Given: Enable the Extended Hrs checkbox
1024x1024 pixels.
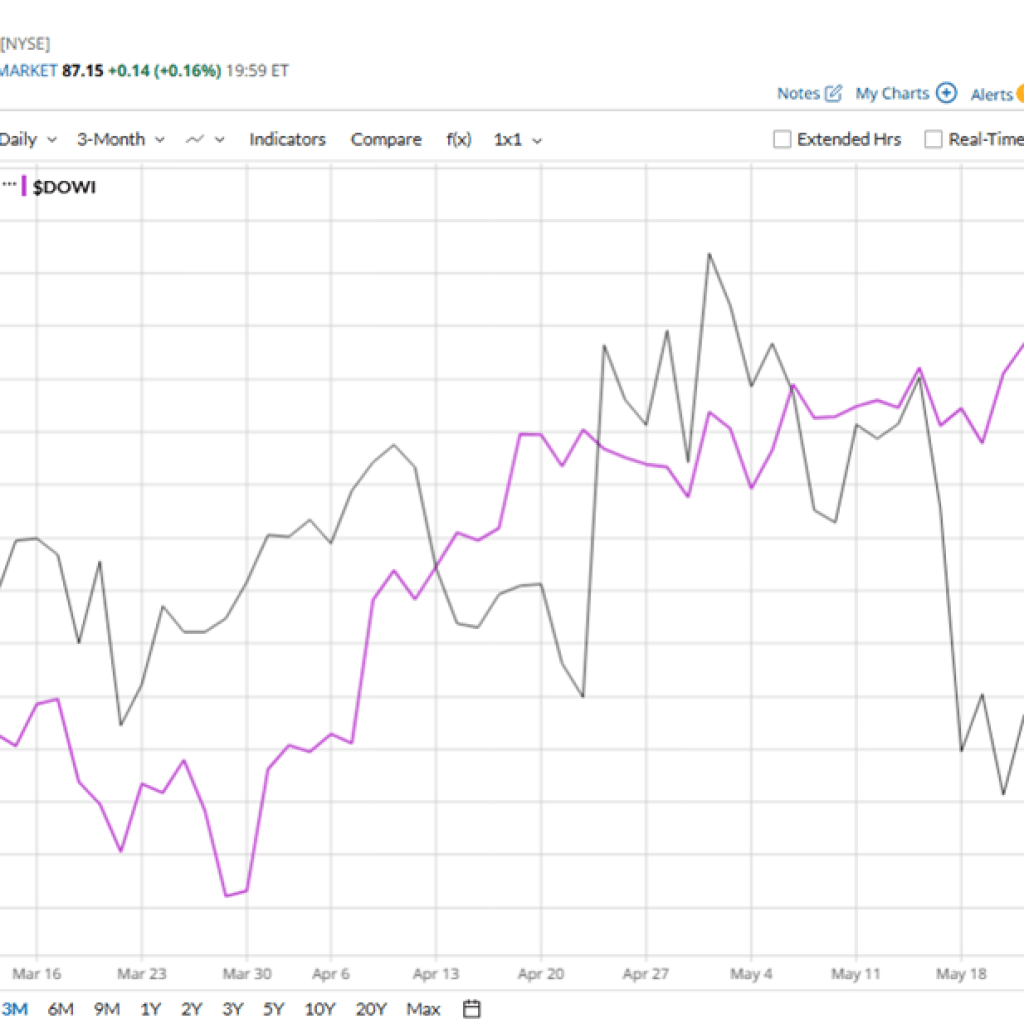Looking at the screenshot, I should tap(782, 139).
